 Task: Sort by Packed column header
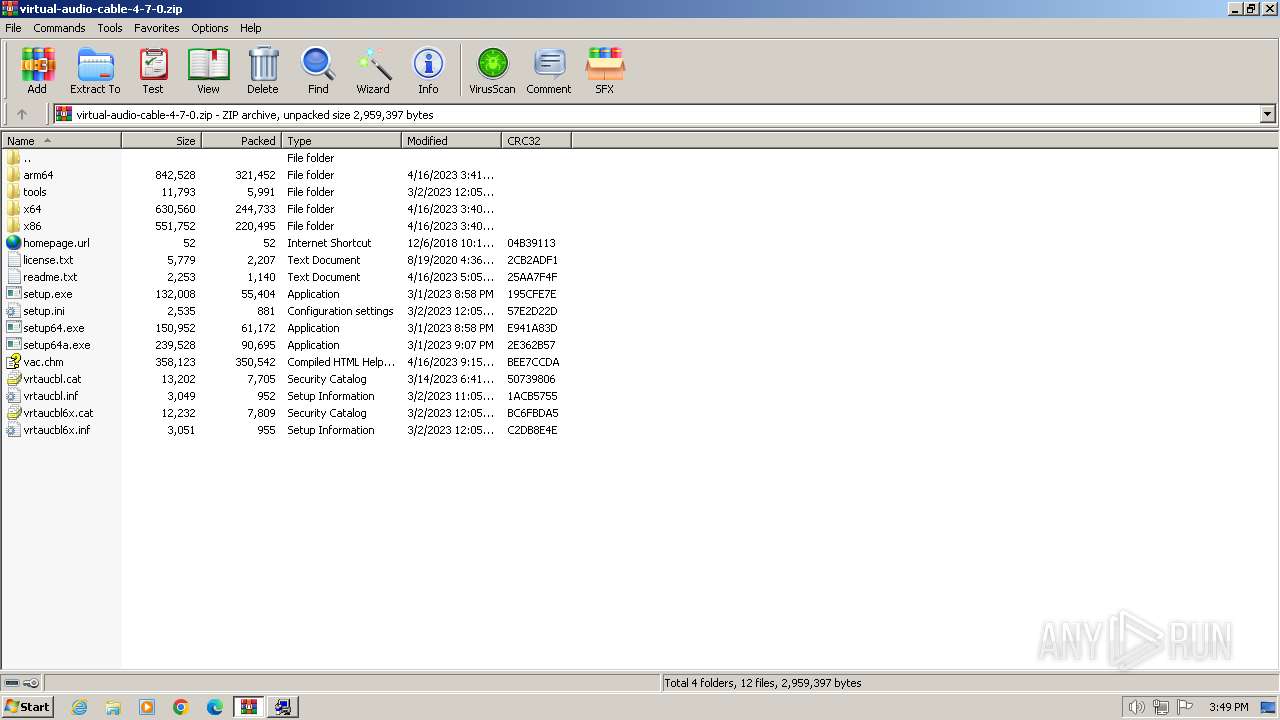point(242,141)
